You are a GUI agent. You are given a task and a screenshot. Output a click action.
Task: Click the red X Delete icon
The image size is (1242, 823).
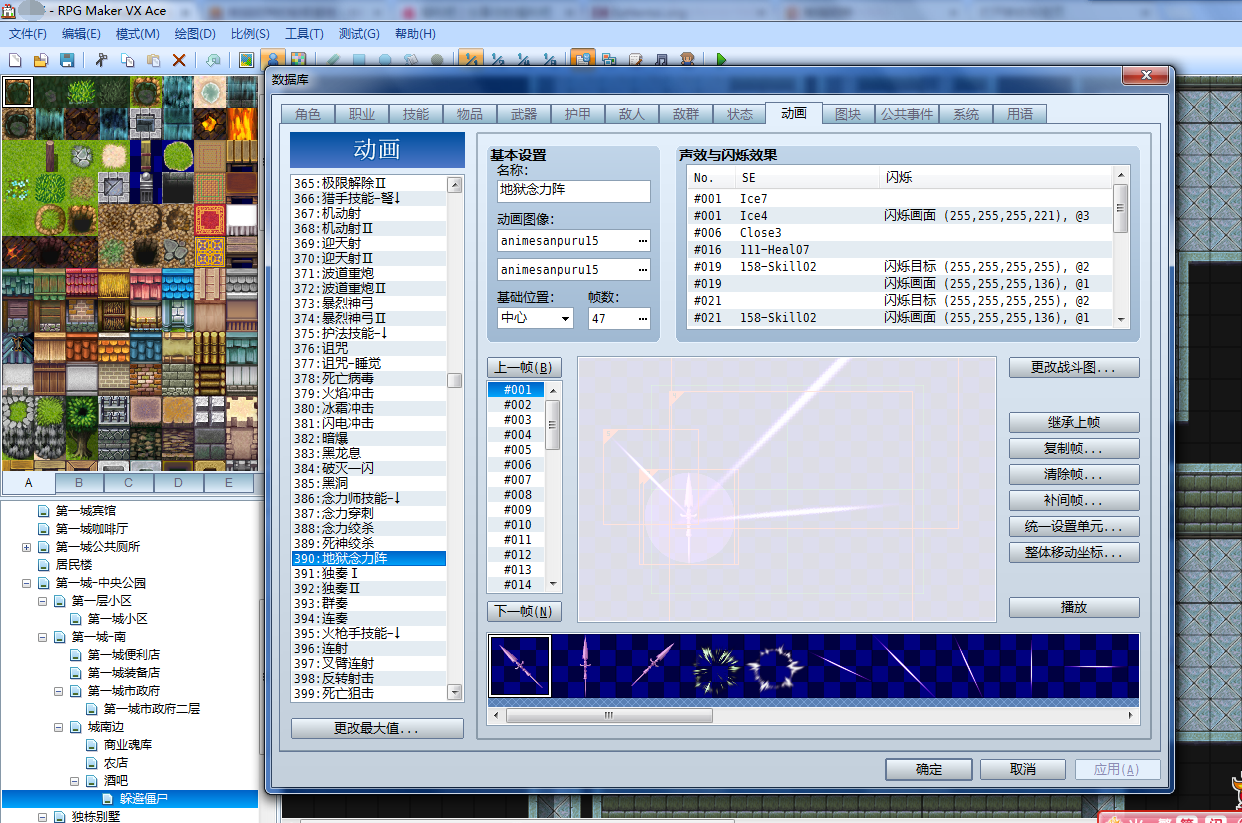coord(179,60)
